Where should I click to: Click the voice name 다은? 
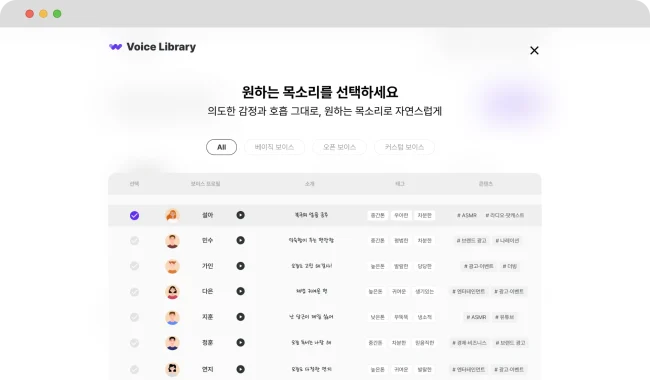pos(207,291)
